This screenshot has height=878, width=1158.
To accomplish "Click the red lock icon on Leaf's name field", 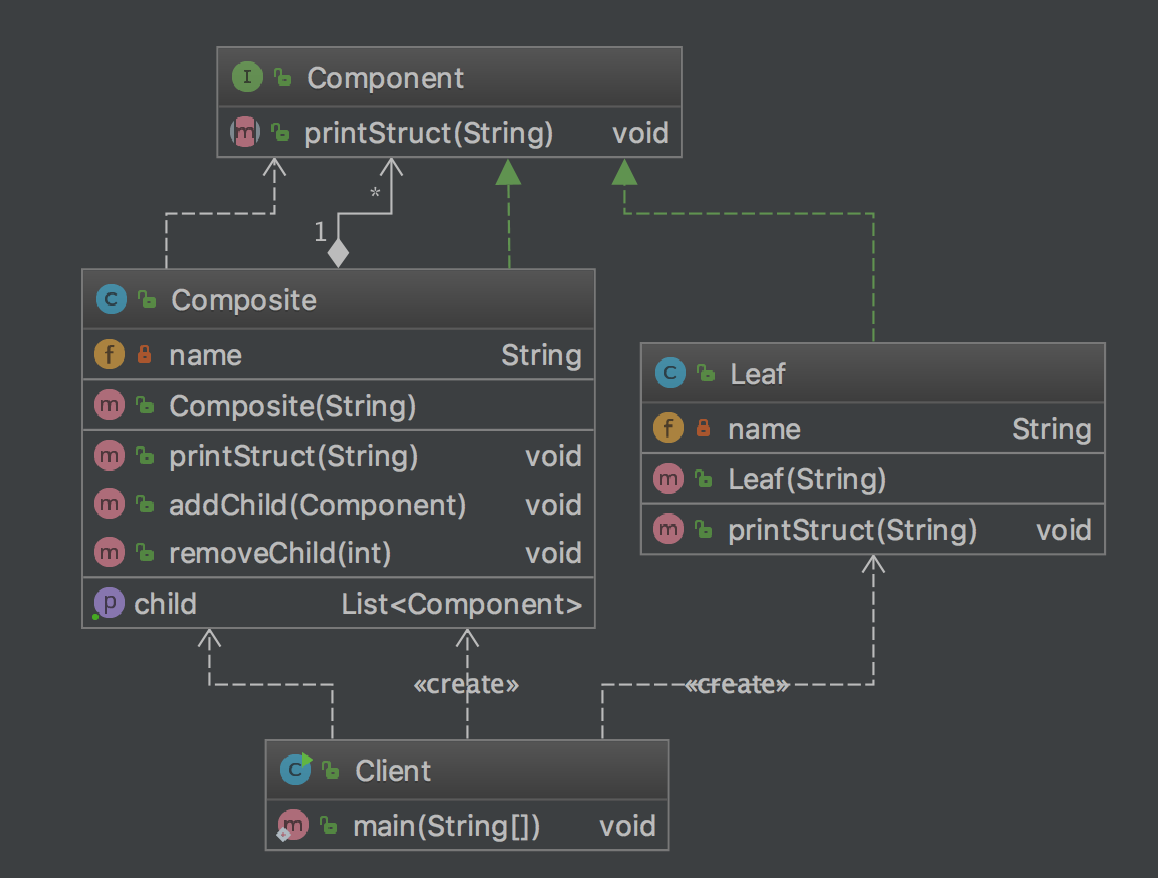I will coord(704,429).
